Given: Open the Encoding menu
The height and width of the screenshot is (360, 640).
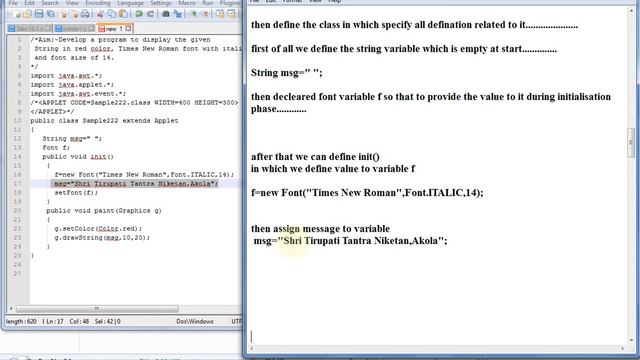Looking at the screenshot, I should [x=98, y=3].
